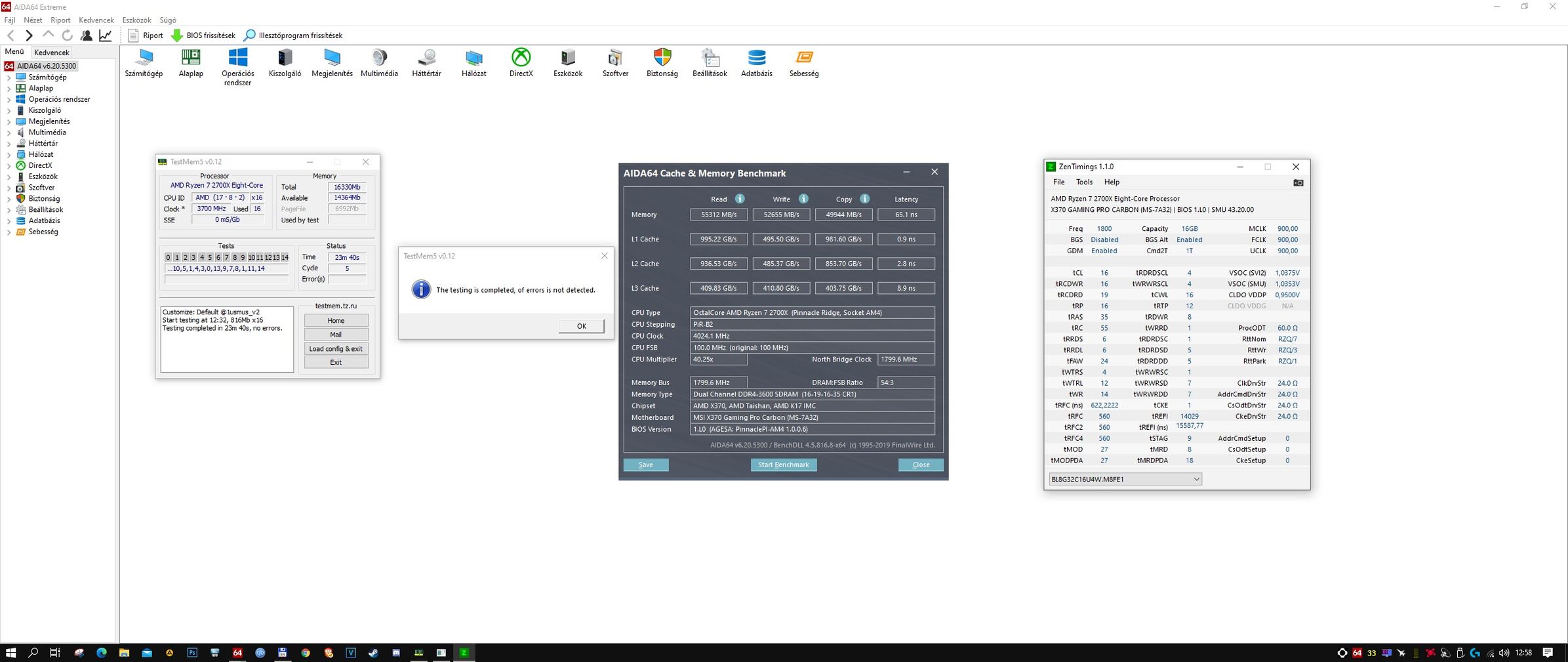Open the Operációs rendszer category icon

point(237,68)
